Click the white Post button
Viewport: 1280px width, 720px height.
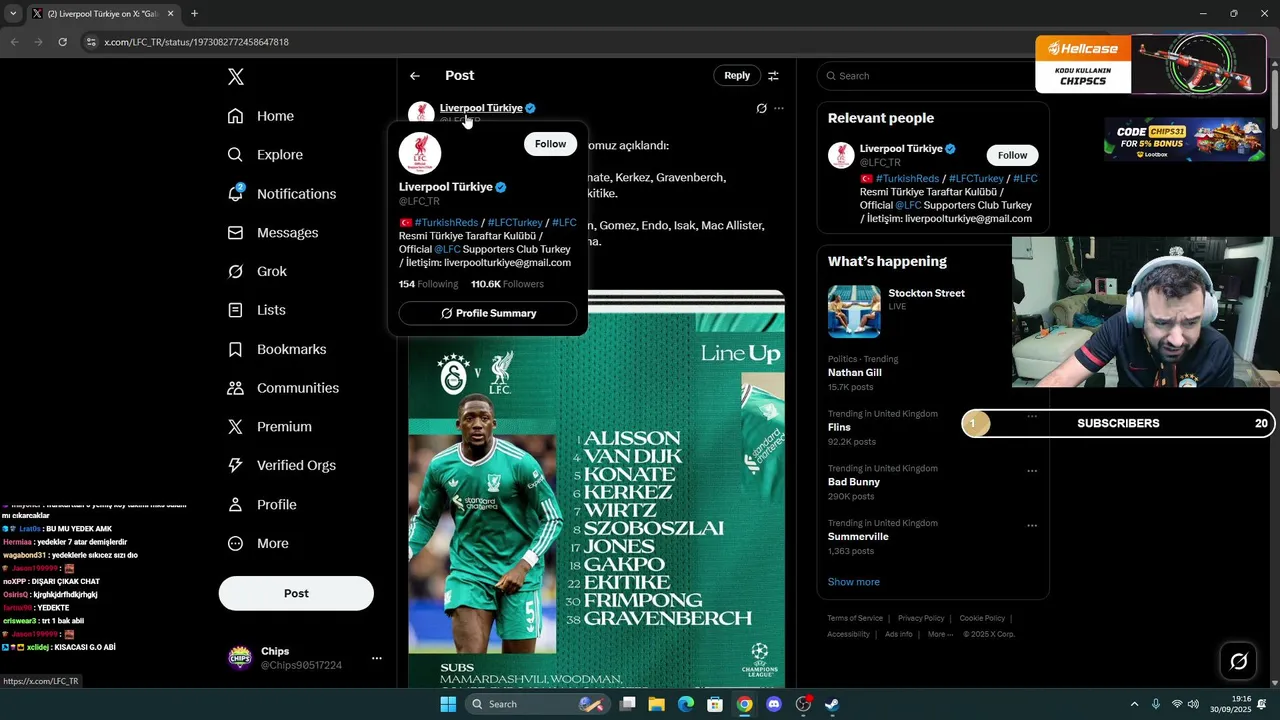pyautogui.click(x=296, y=593)
